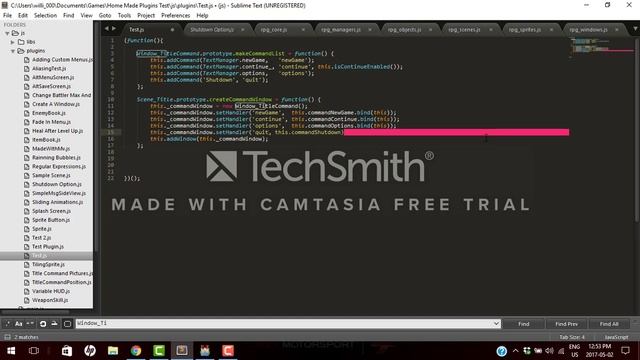Collapse the plugins folder
This screenshot has width=640, height=360.
click(13, 51)
